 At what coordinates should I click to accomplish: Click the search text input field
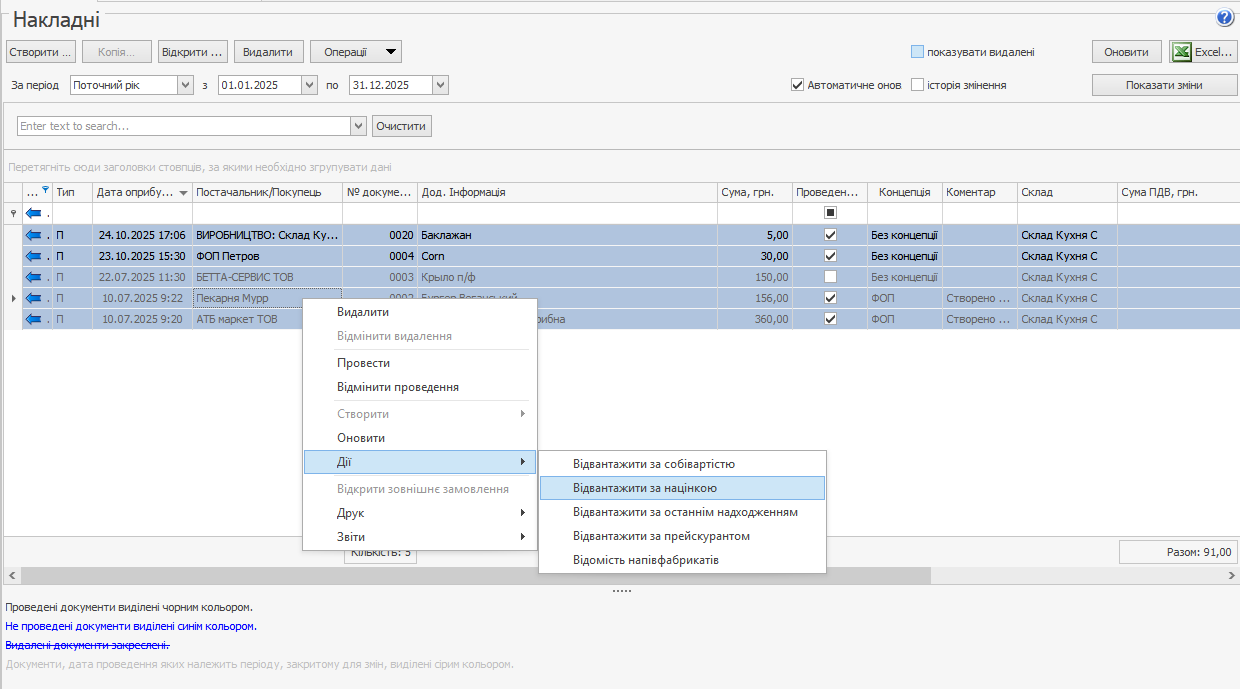184,126
